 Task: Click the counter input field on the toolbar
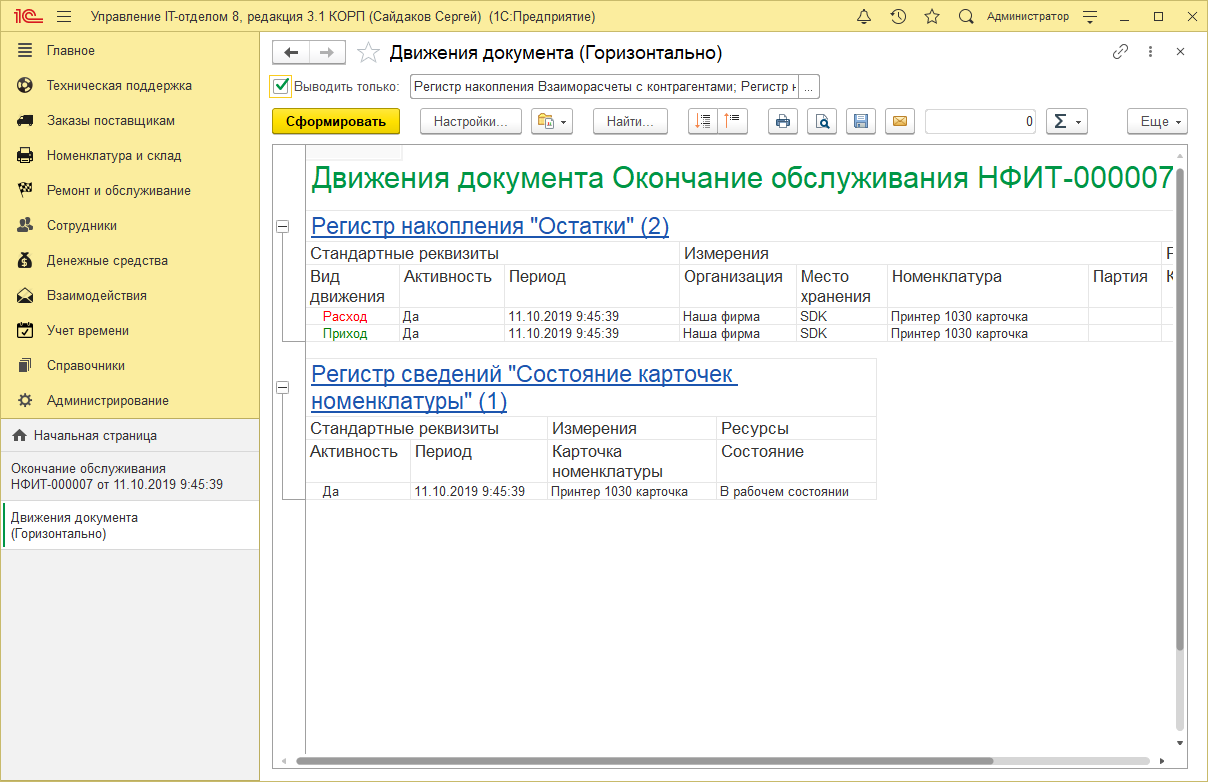point(981,121)
